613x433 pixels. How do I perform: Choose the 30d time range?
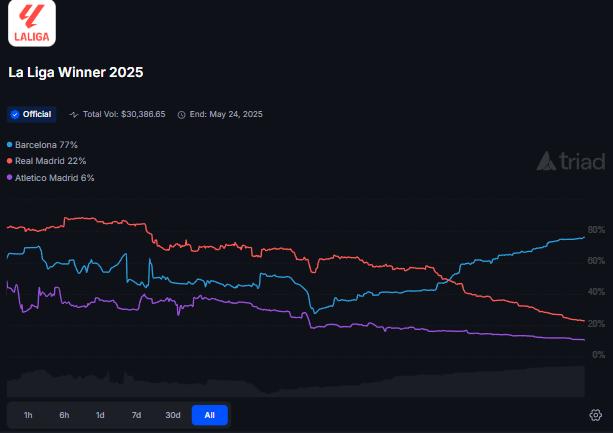click(173, 415)
